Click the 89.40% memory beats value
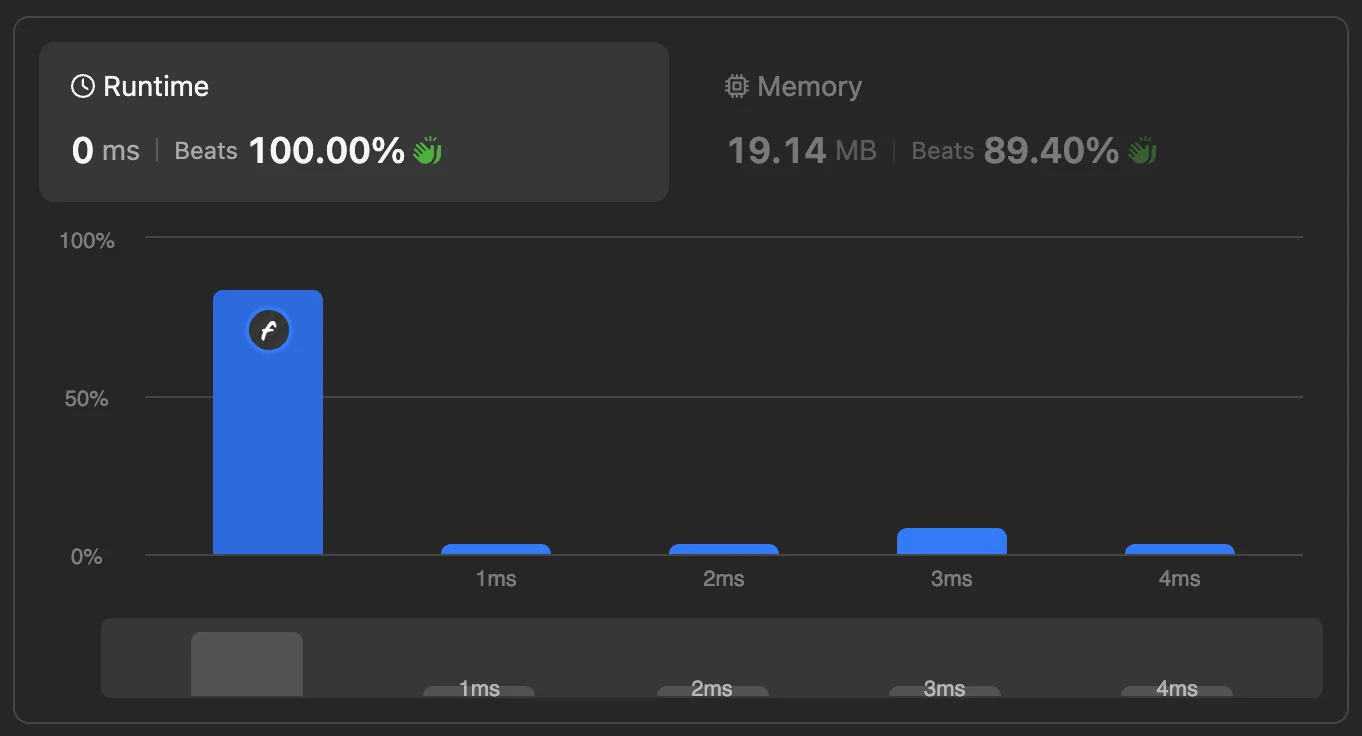 point(1051,151)
